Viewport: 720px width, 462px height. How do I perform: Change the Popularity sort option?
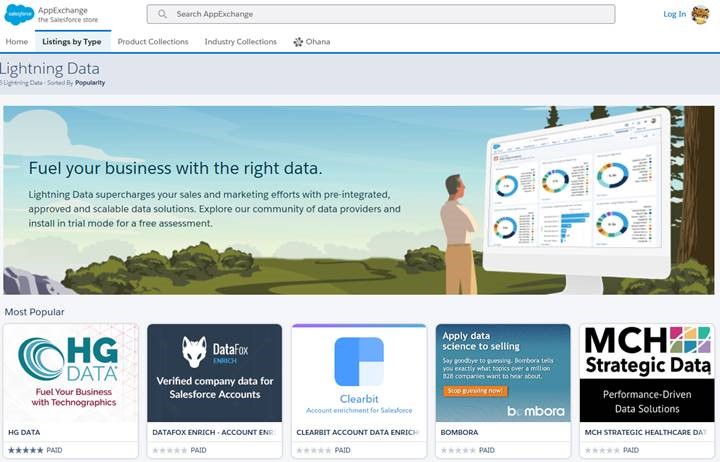point(90,83)
